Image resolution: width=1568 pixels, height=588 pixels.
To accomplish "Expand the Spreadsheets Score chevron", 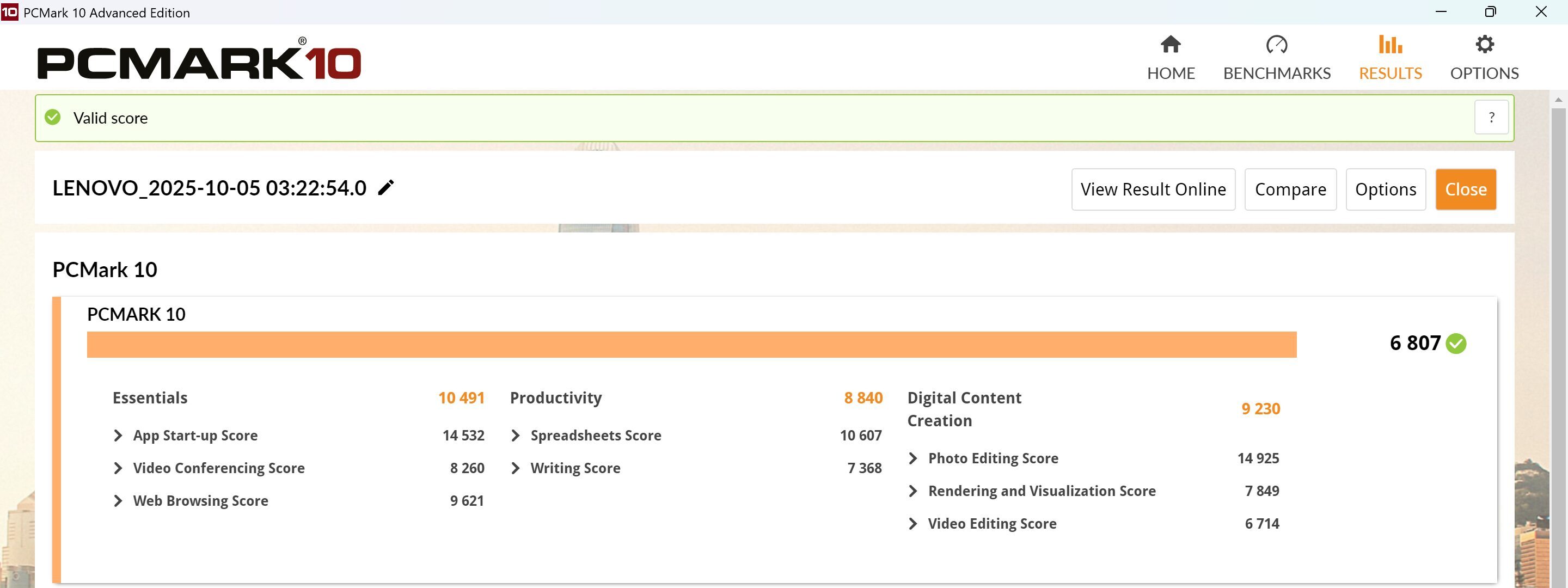I will pyautogui.click(x=516, y=435).
